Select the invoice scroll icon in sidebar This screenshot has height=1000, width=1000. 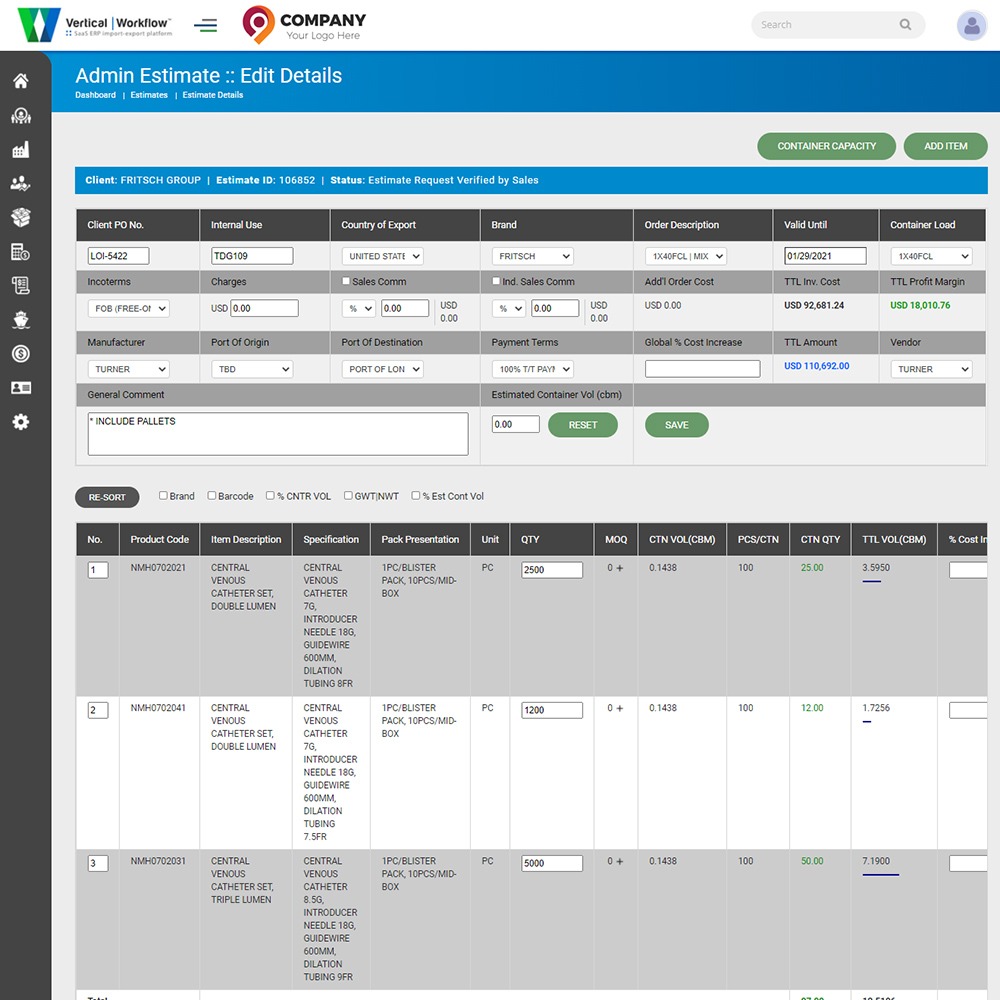(x=21, y=285)
